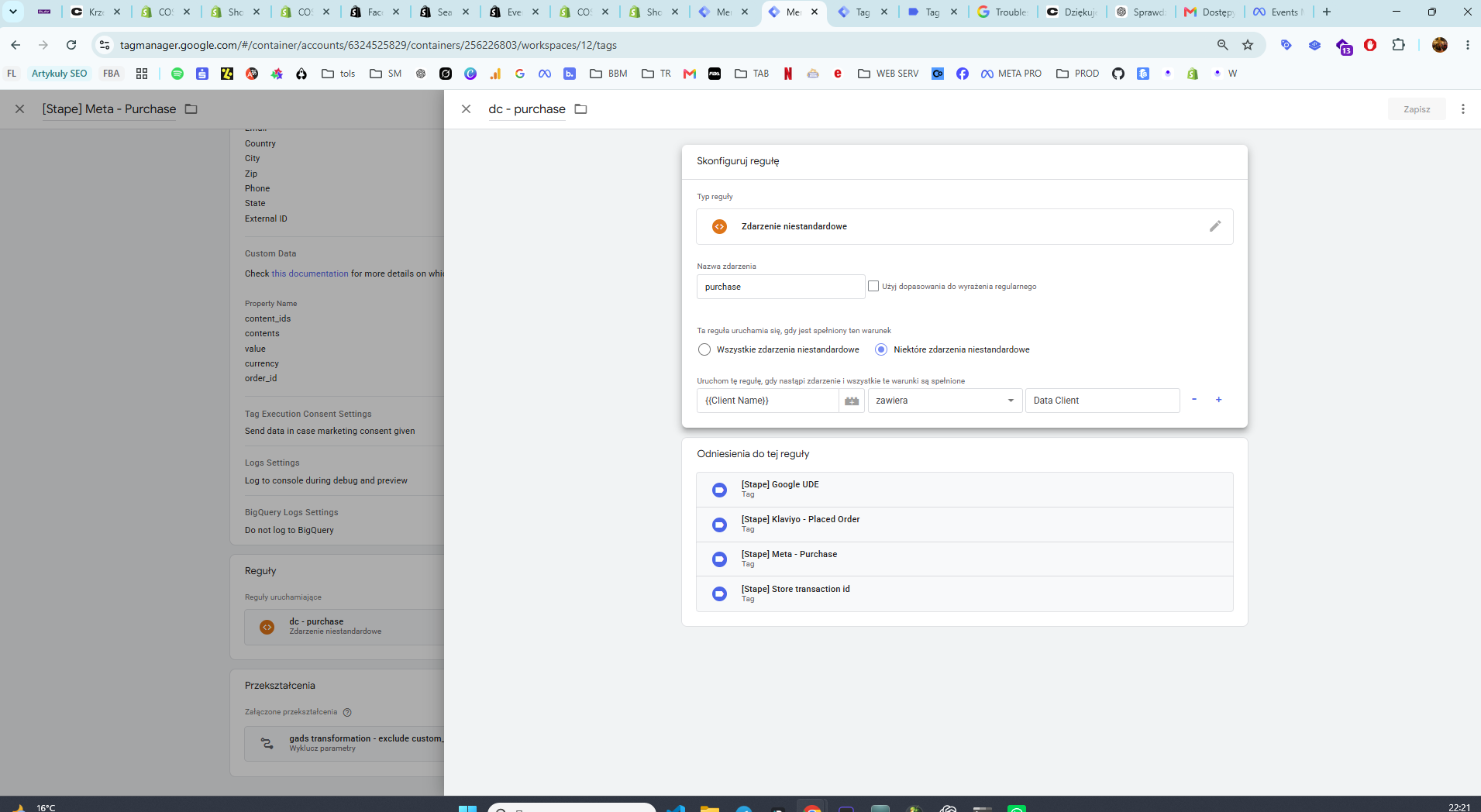Viewport: 1481px width, 812px height.
Task: Switch to the Sprawd tab
Action: (1141, 12)
